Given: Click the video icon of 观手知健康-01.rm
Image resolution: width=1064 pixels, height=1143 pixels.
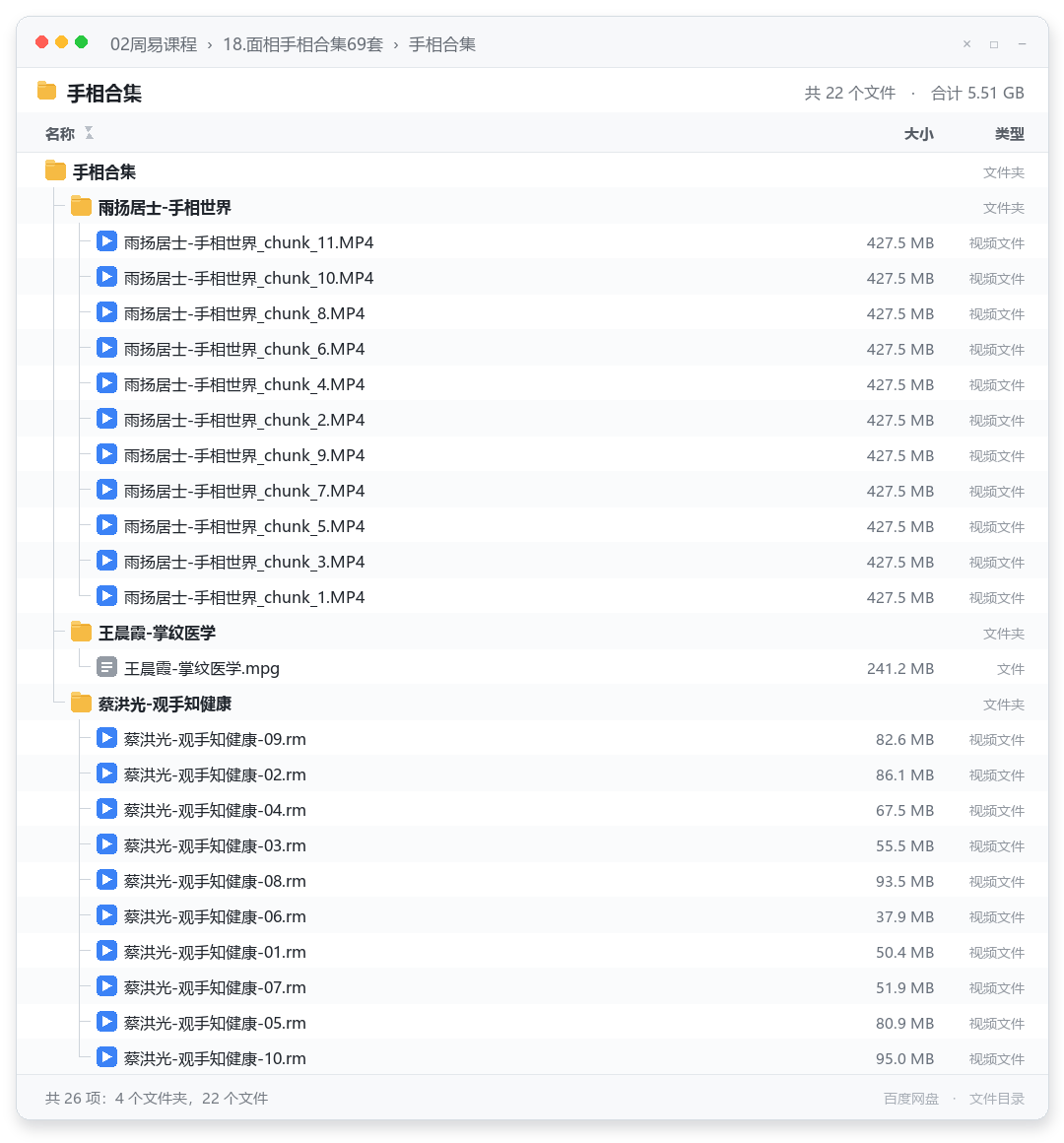Looking at the screenshot, I should (106, 951).
